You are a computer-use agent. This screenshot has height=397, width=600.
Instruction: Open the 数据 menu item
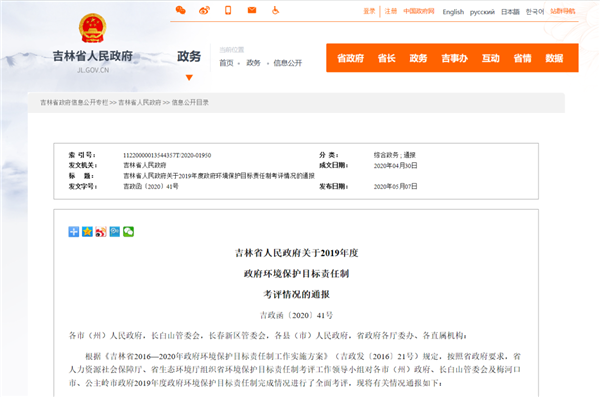[x=554, y=58]
